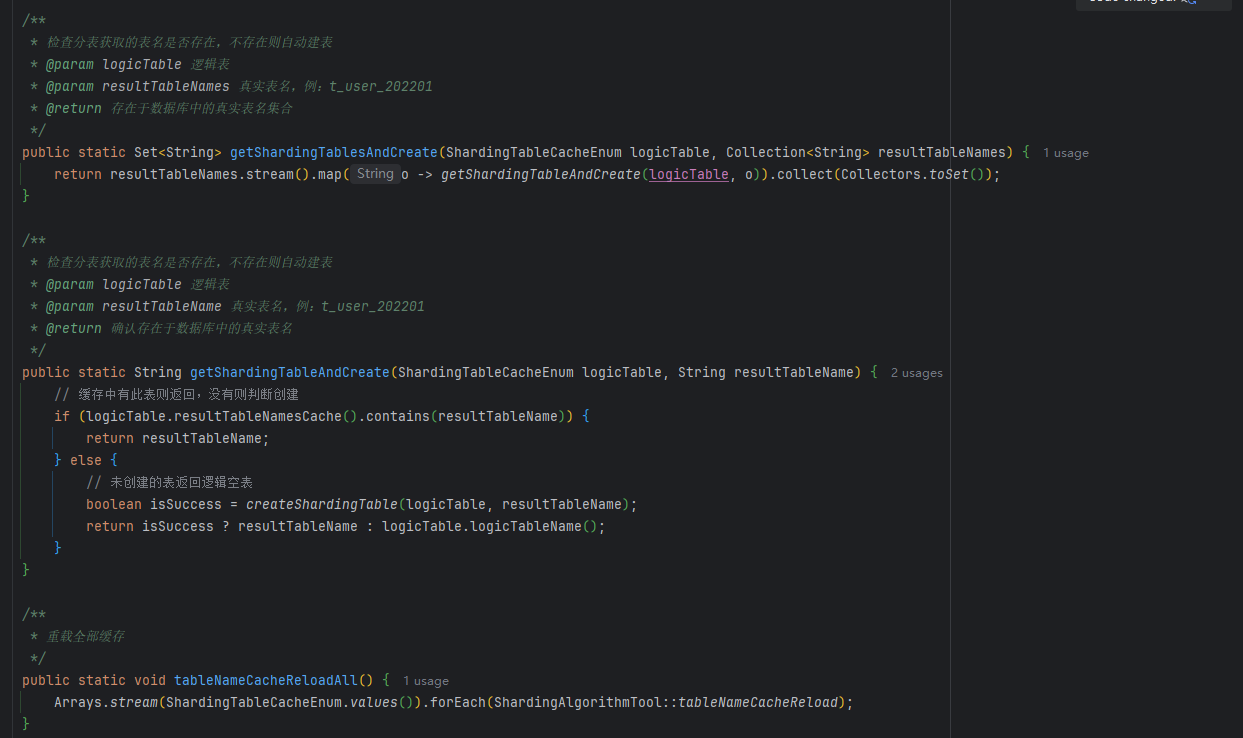This screenshot has height=738, width=1243.
Task: Click the 'void' keyword
Action: coord(150,680)
